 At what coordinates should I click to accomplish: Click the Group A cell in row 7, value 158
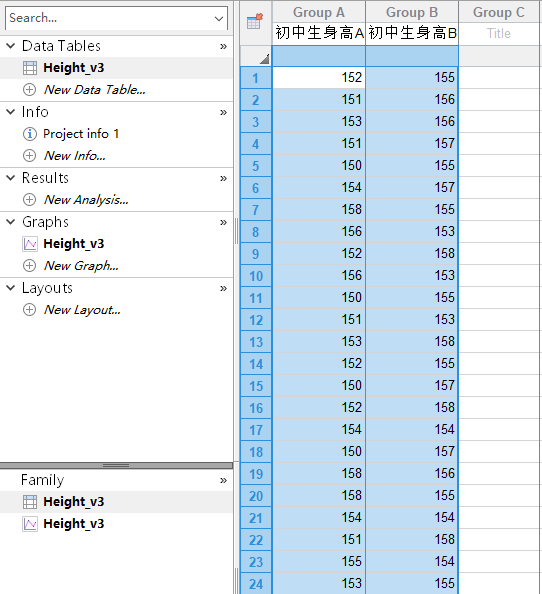[x=319, y=209]
